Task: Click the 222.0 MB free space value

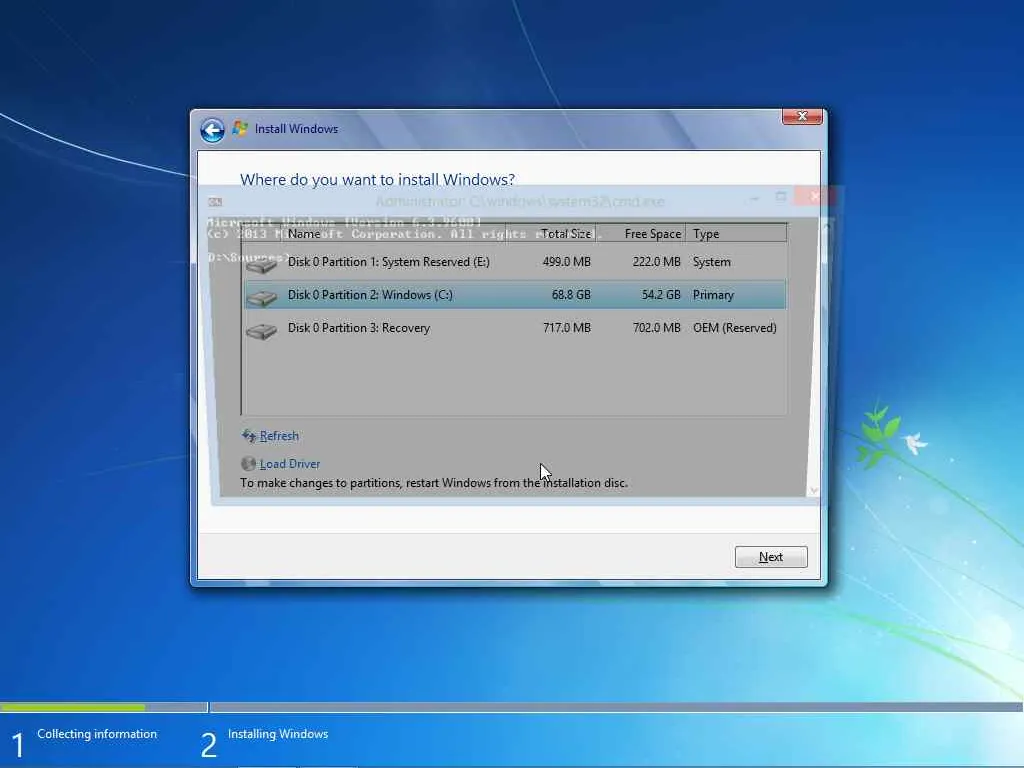Action: pyautogui.click(x=656, y=262)
